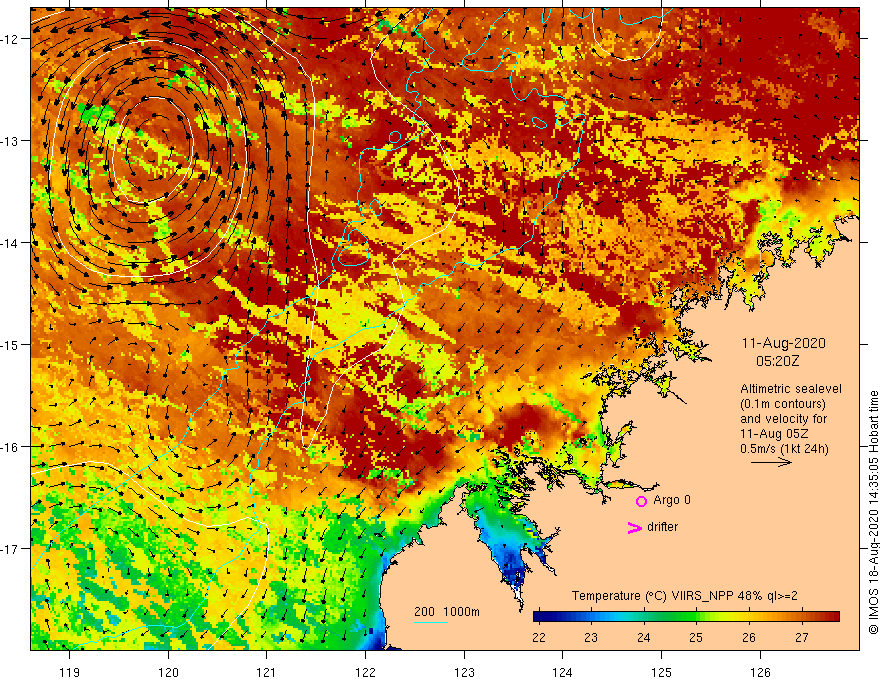Click the latitude axis label -17
The width and height of the screenshot is (880, 680).
[10, 549]
